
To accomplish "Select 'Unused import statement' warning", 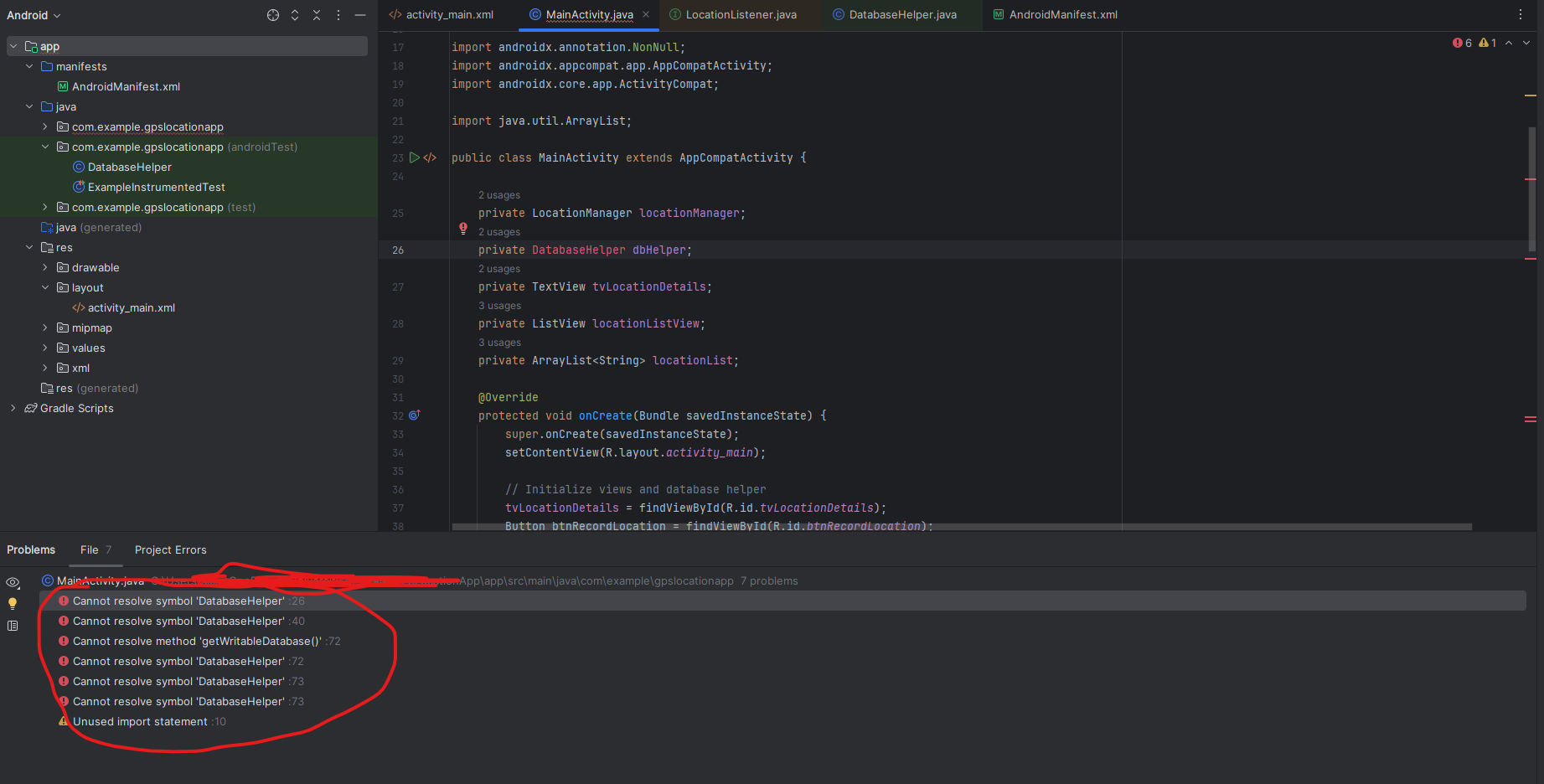I will click(782, 721).
